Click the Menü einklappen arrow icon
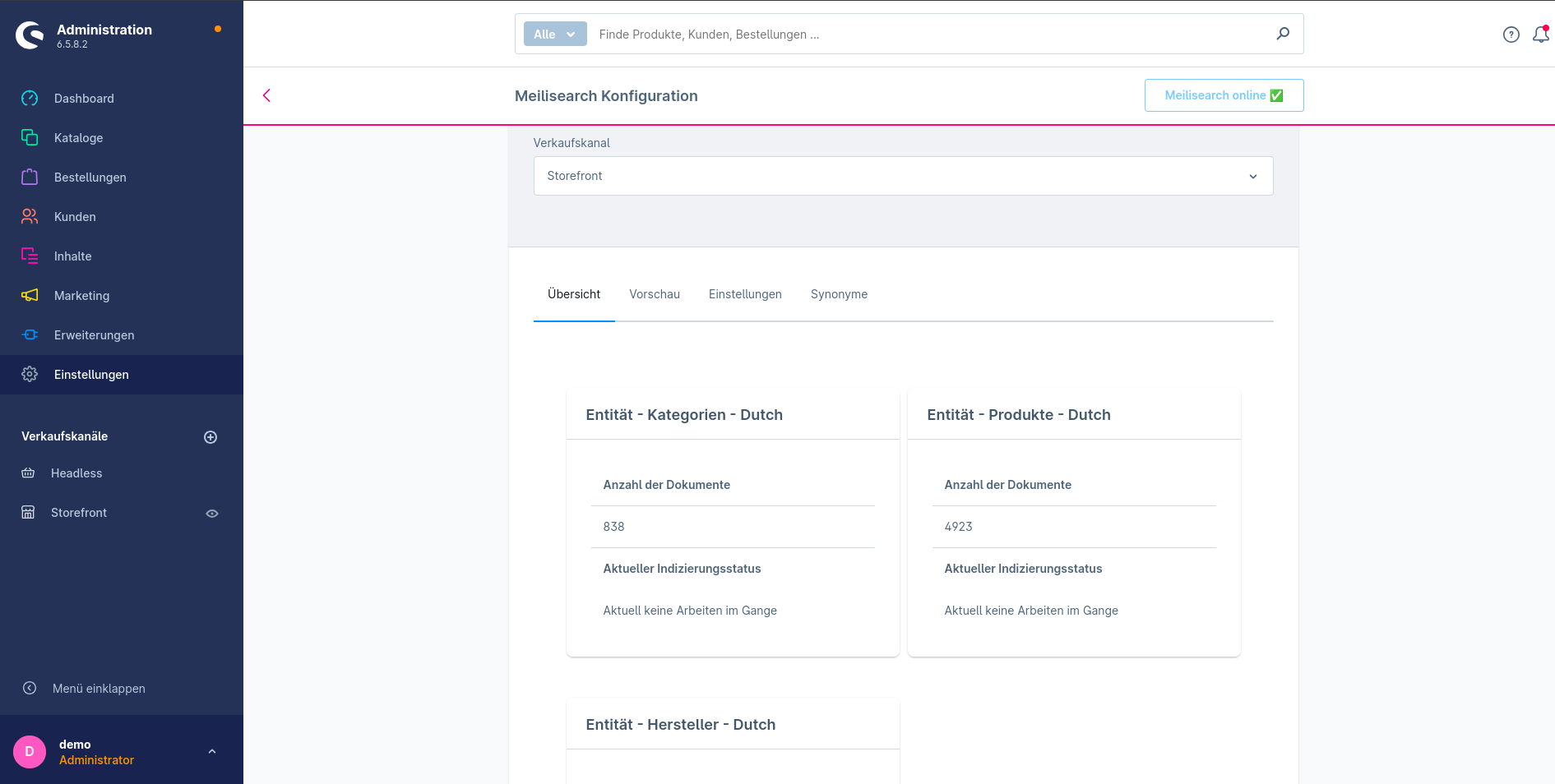 coord(30,688)
